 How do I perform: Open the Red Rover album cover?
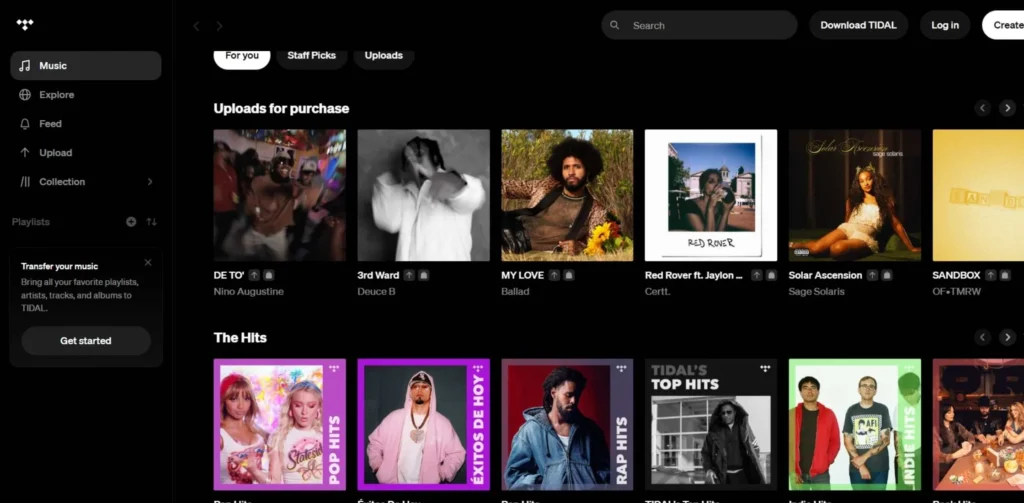coord(711,195)
